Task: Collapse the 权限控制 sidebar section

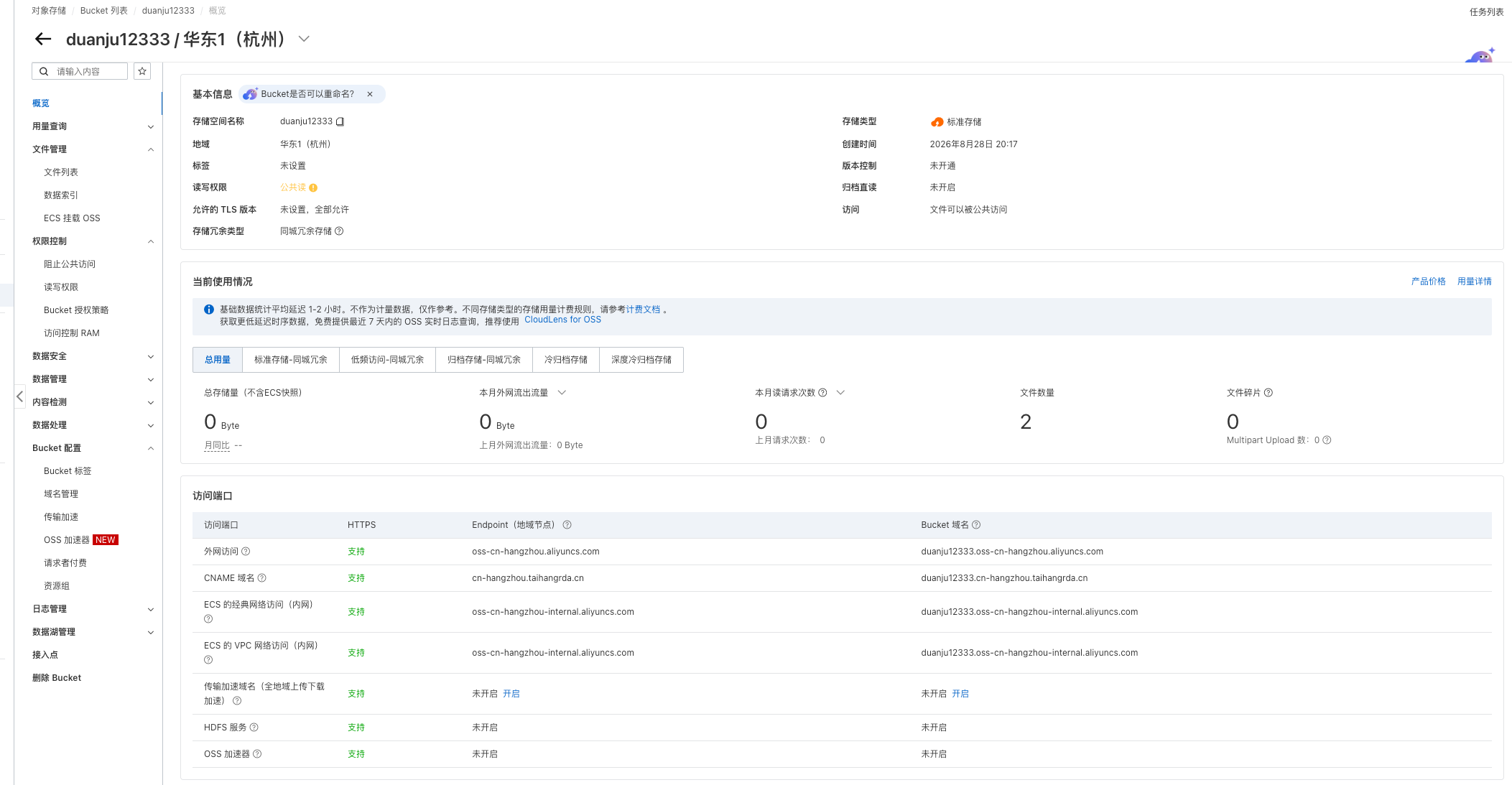Action: (x=151, y=241)
